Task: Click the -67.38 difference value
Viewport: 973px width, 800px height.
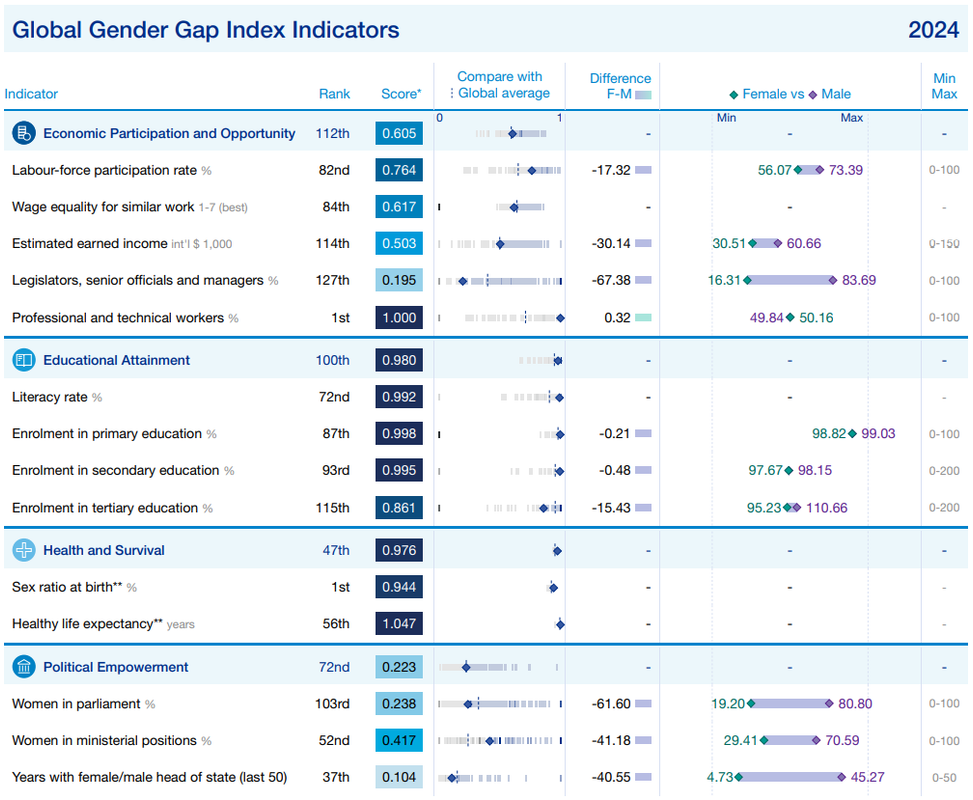Action: (x=611, y=281)
